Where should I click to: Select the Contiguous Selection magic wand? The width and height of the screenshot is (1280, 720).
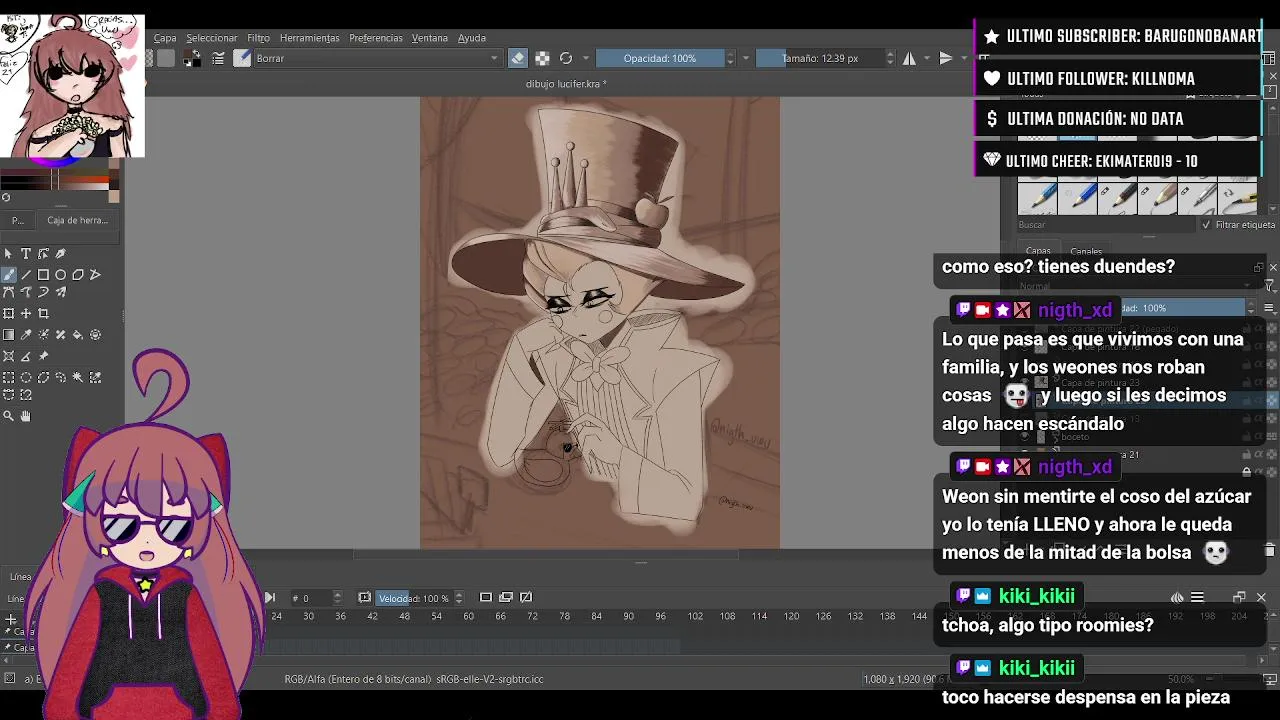pyautogui.click(x=78, y=378)
